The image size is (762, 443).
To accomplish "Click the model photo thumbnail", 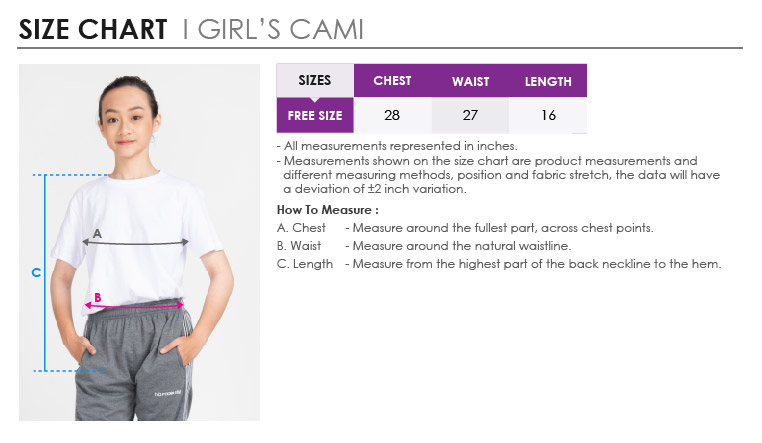I will 139,242.
